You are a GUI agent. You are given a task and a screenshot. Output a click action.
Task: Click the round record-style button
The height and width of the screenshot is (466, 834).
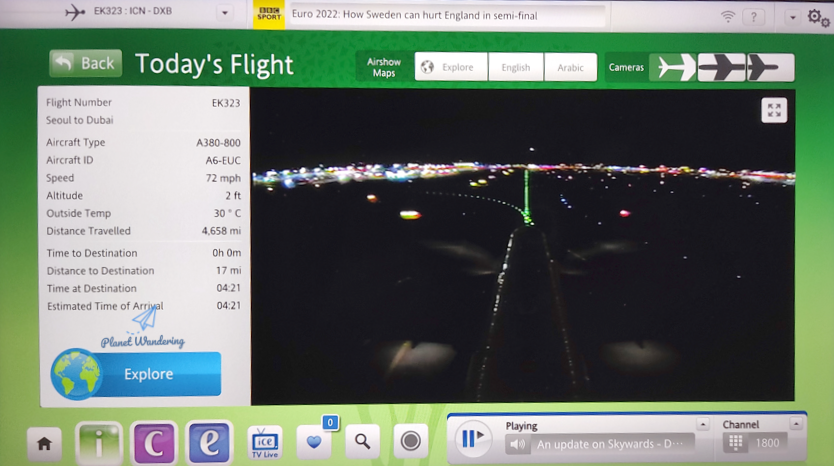click(411, 441)
